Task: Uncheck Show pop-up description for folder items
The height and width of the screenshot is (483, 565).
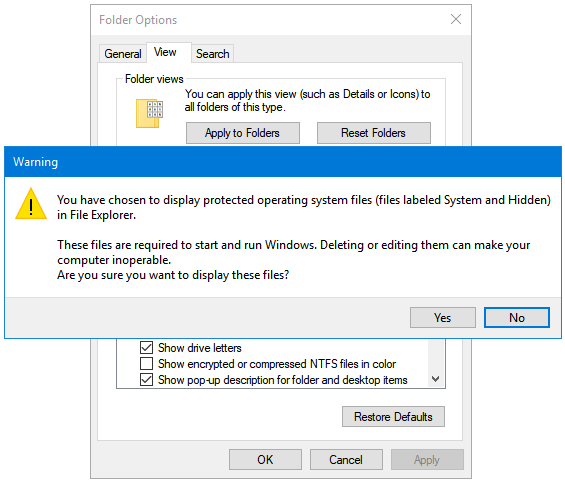Action: click(146, 380)
